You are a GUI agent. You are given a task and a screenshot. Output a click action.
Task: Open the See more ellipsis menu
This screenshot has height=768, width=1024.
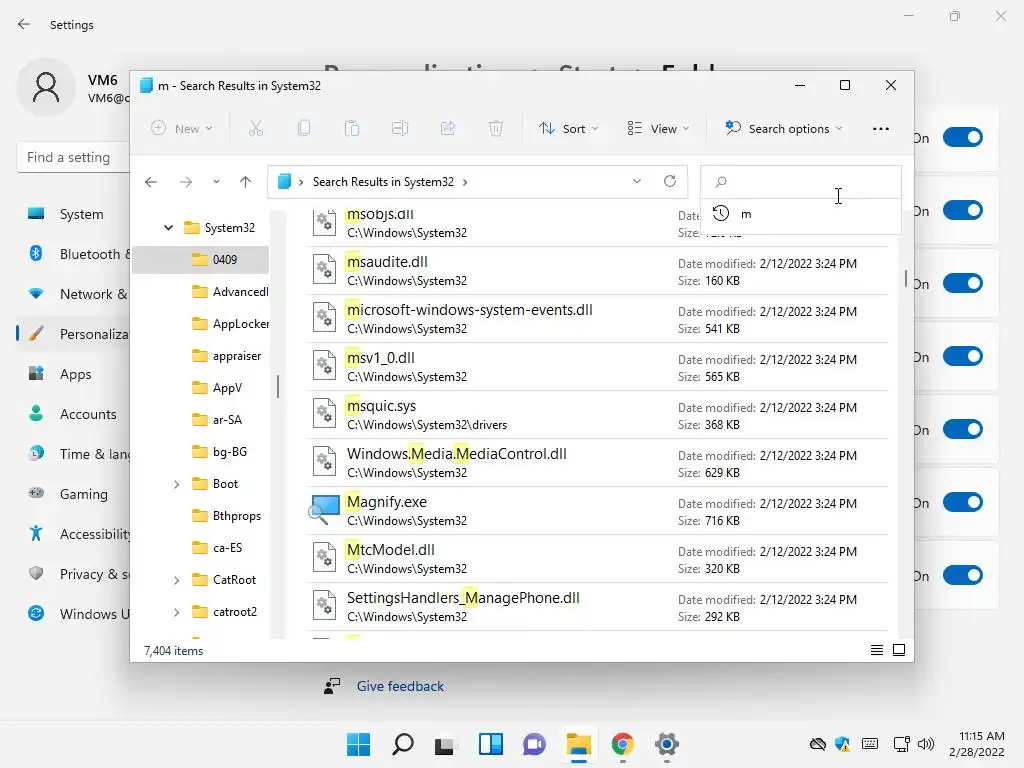pos(880,129)
